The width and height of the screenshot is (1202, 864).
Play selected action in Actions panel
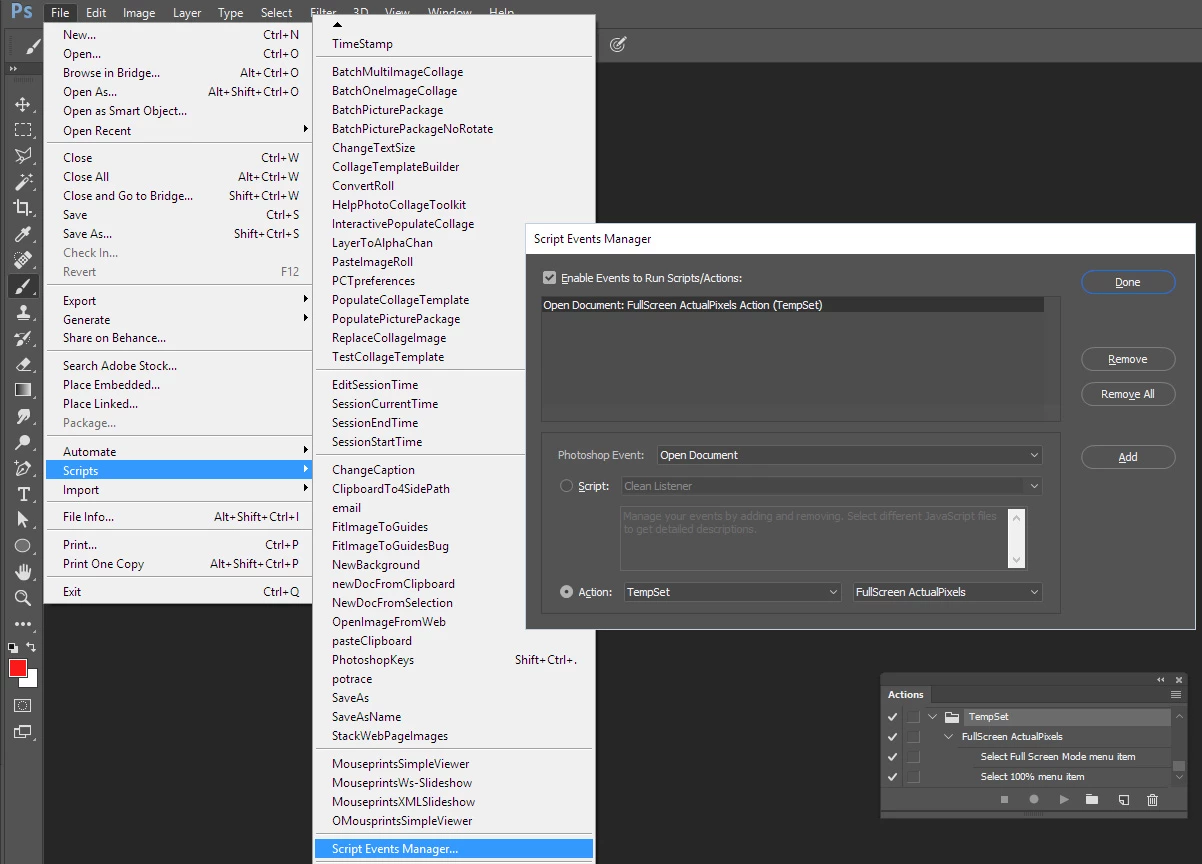[1064, 800]
